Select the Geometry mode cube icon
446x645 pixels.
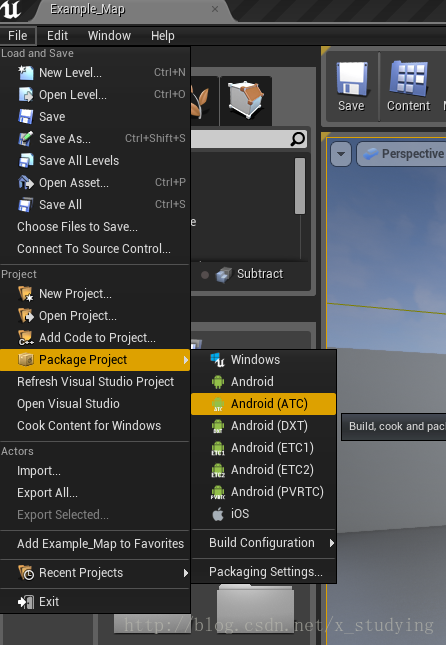246,100
